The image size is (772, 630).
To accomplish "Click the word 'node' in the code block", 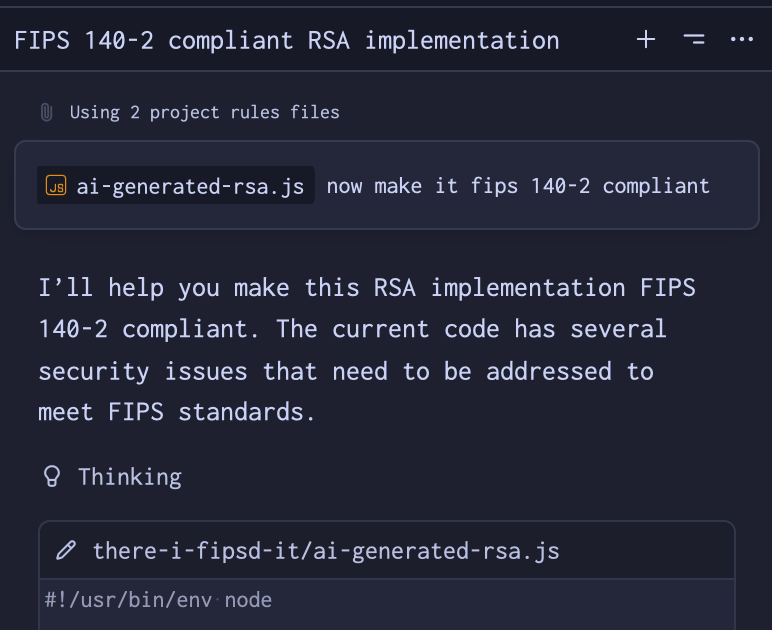I will coord(248,600).
